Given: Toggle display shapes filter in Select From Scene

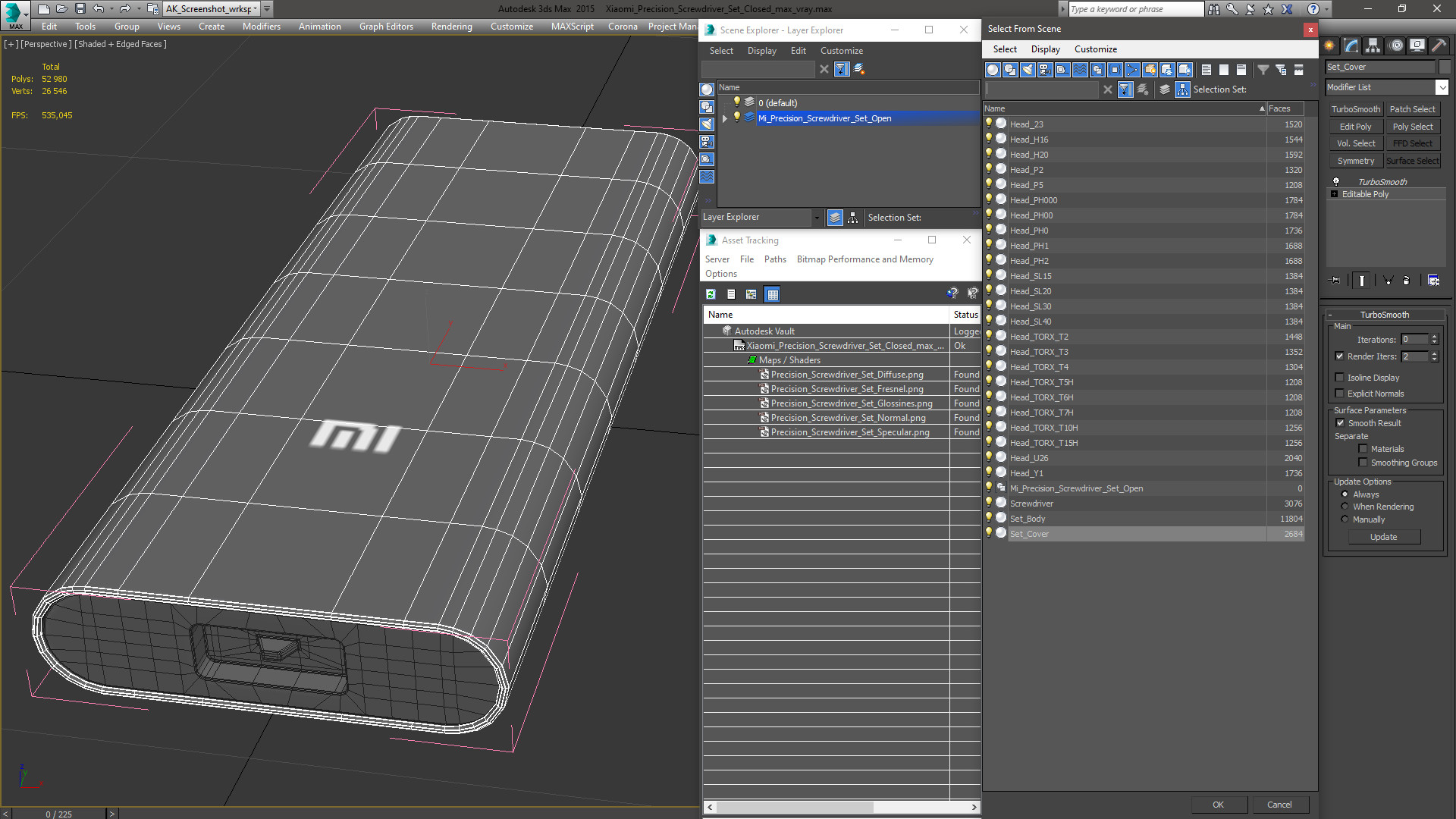Looking at the screenshot, I should pyautogui.click(x=1010, y=70).
